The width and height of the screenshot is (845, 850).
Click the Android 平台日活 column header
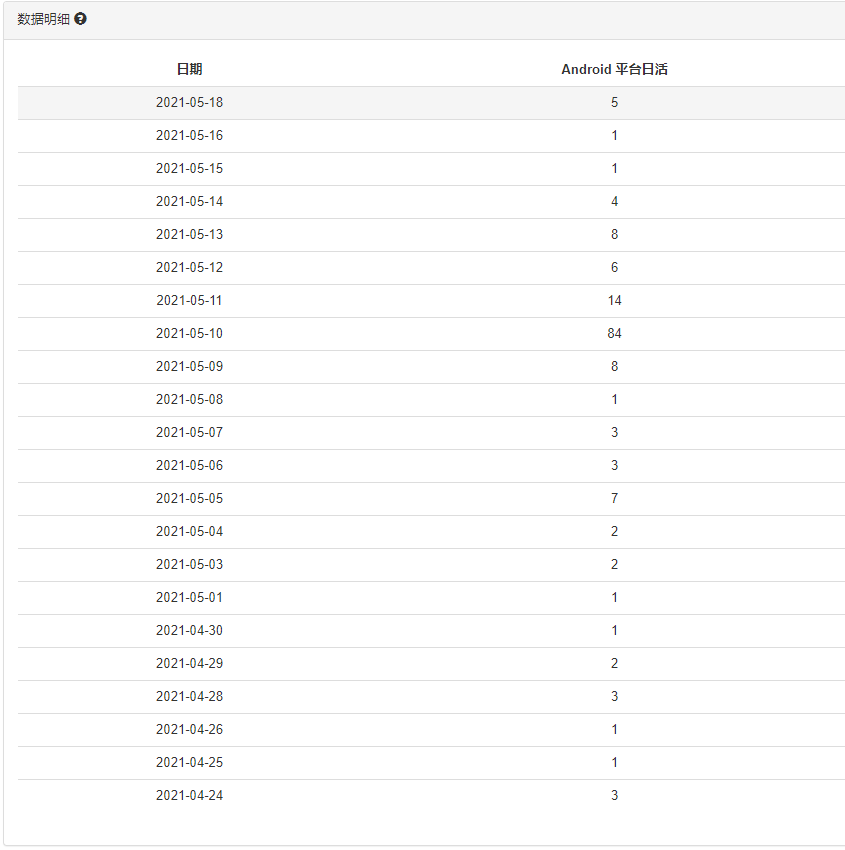pos(614,69)
